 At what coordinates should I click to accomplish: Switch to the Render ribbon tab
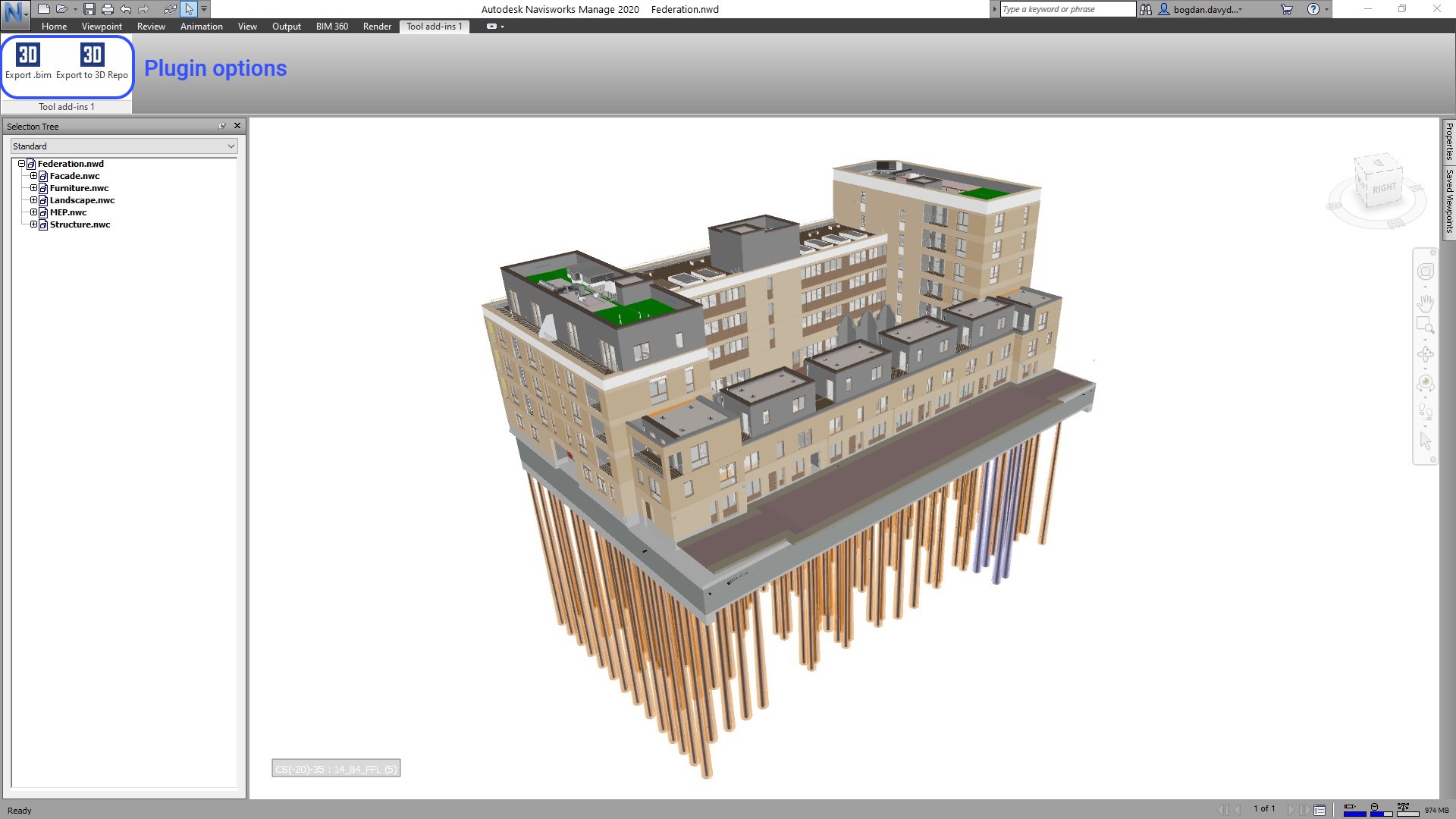[377, 27]
